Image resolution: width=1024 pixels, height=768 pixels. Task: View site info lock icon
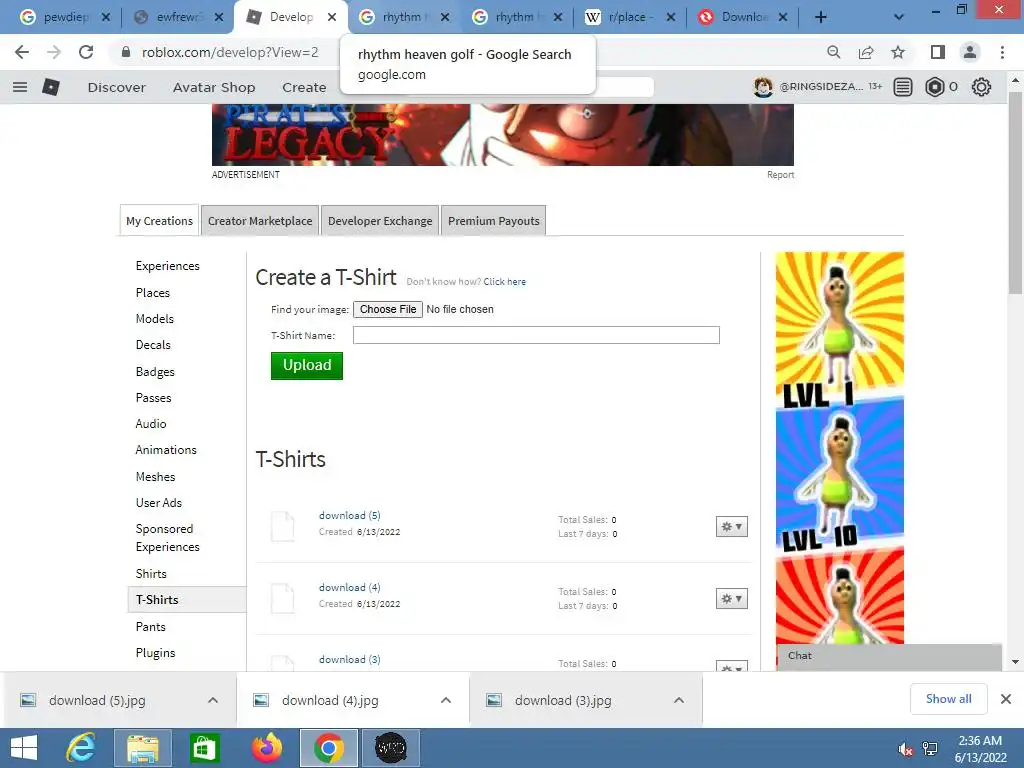point(126,52)
